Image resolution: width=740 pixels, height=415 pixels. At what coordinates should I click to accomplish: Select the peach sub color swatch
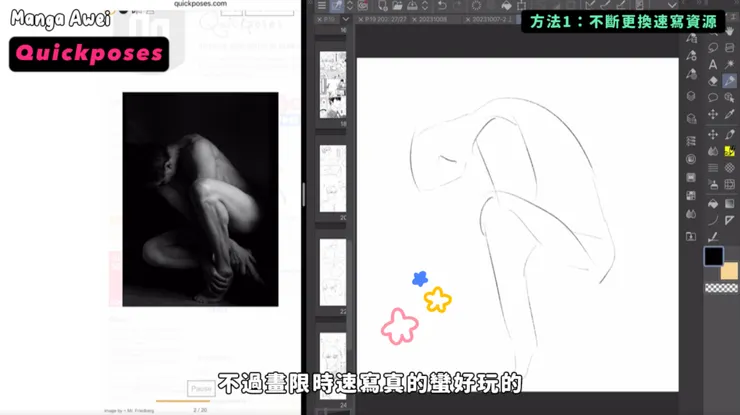[x=730, y=271]
